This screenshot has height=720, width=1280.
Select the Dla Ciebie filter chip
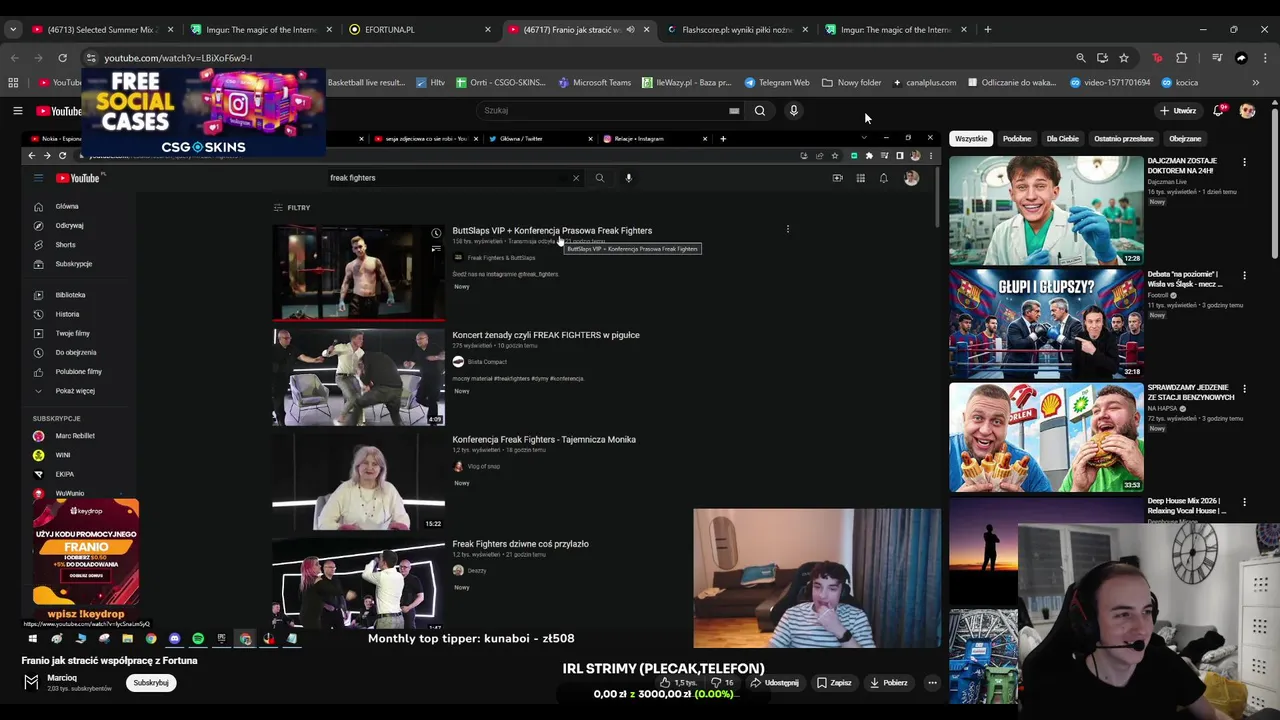1062,139
